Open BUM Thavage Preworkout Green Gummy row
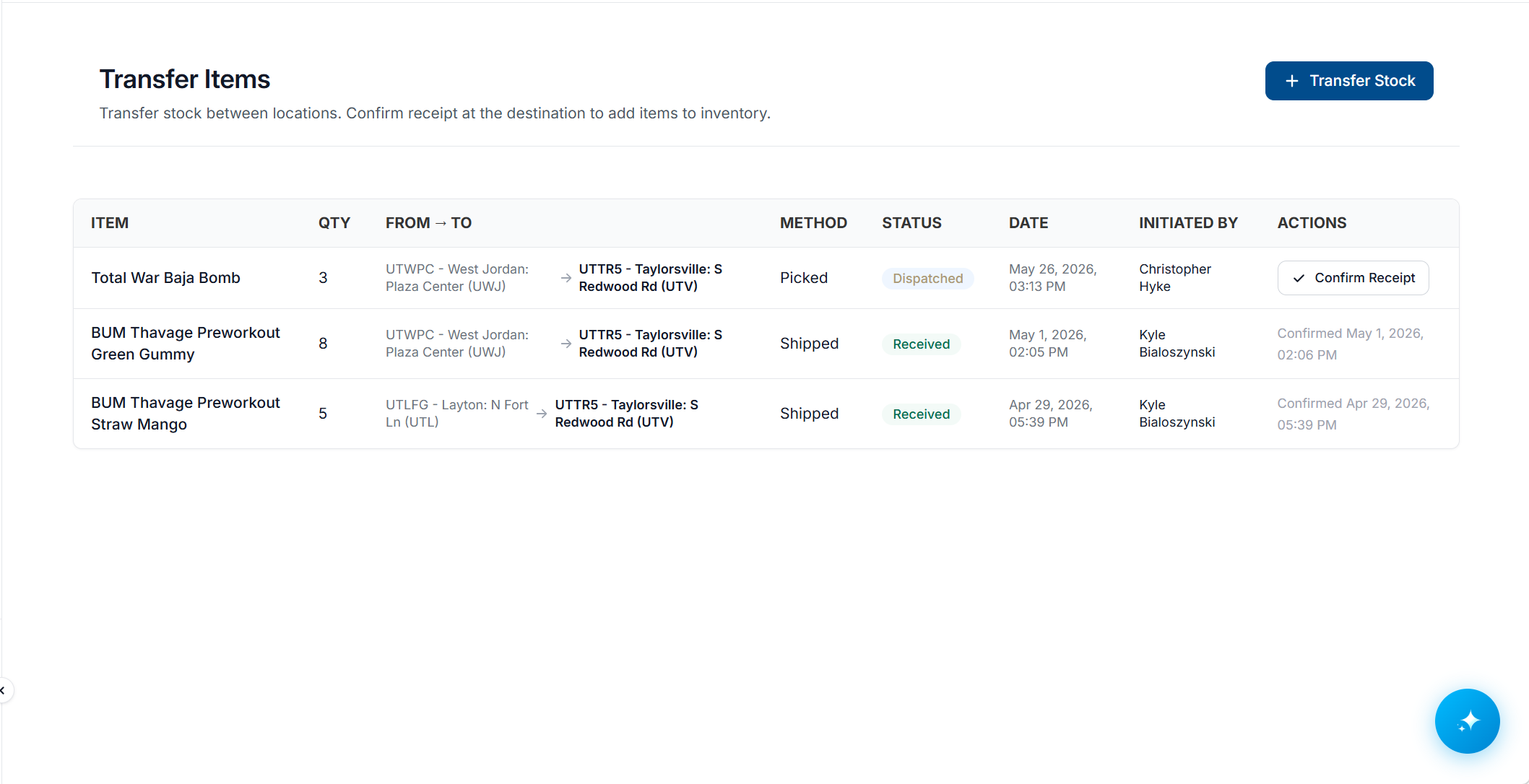Viewport: 1529px width, 784px height. click(766, 344)
